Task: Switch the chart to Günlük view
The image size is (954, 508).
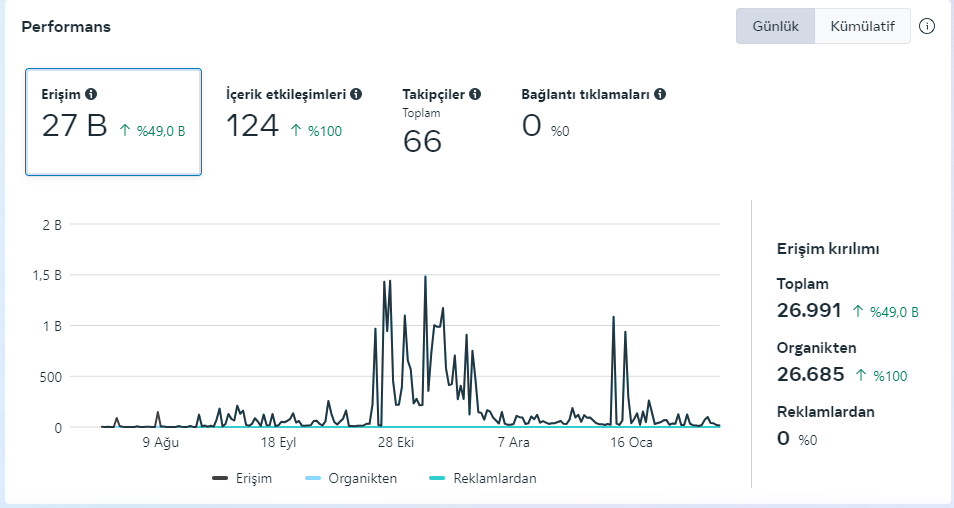Action: point(775,26)
